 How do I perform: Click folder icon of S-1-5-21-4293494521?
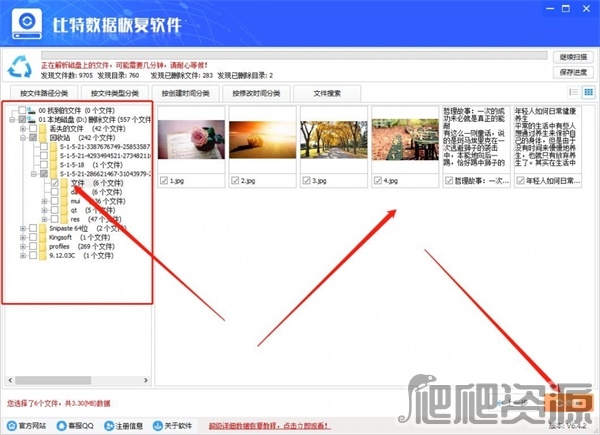(53, 156)
